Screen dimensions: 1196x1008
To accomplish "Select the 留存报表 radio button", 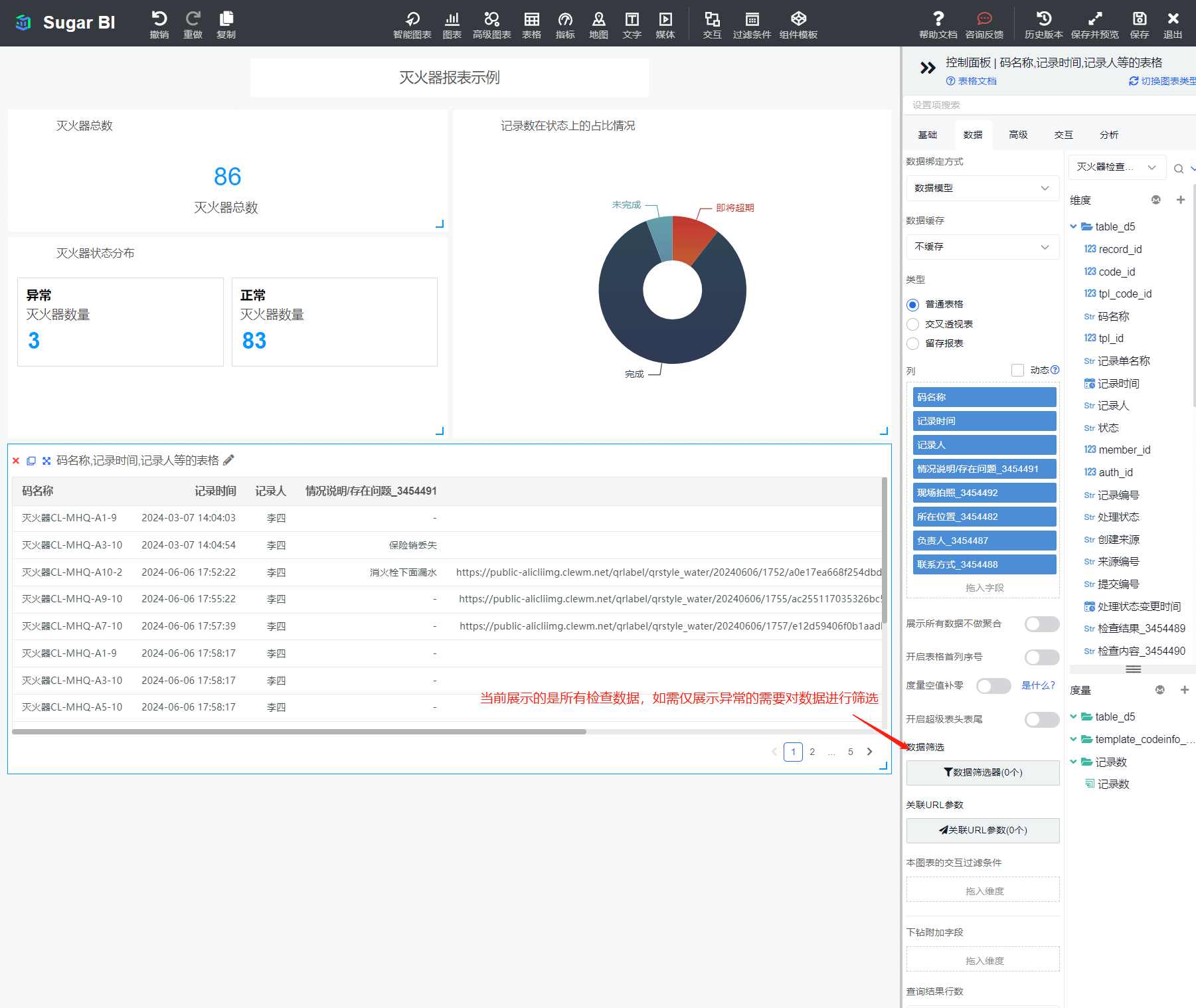I will pyautogui.click(x=913, y=343).
